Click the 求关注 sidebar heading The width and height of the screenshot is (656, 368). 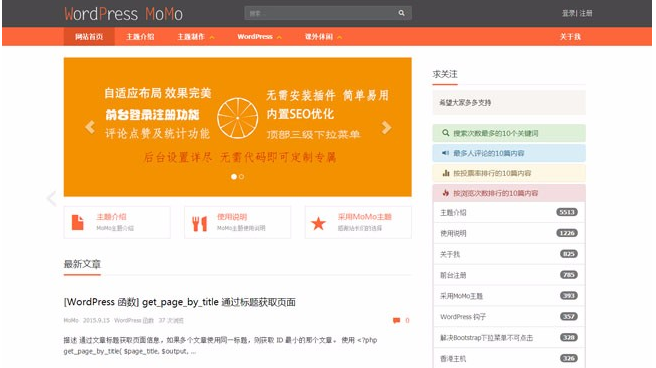(445, 74)
